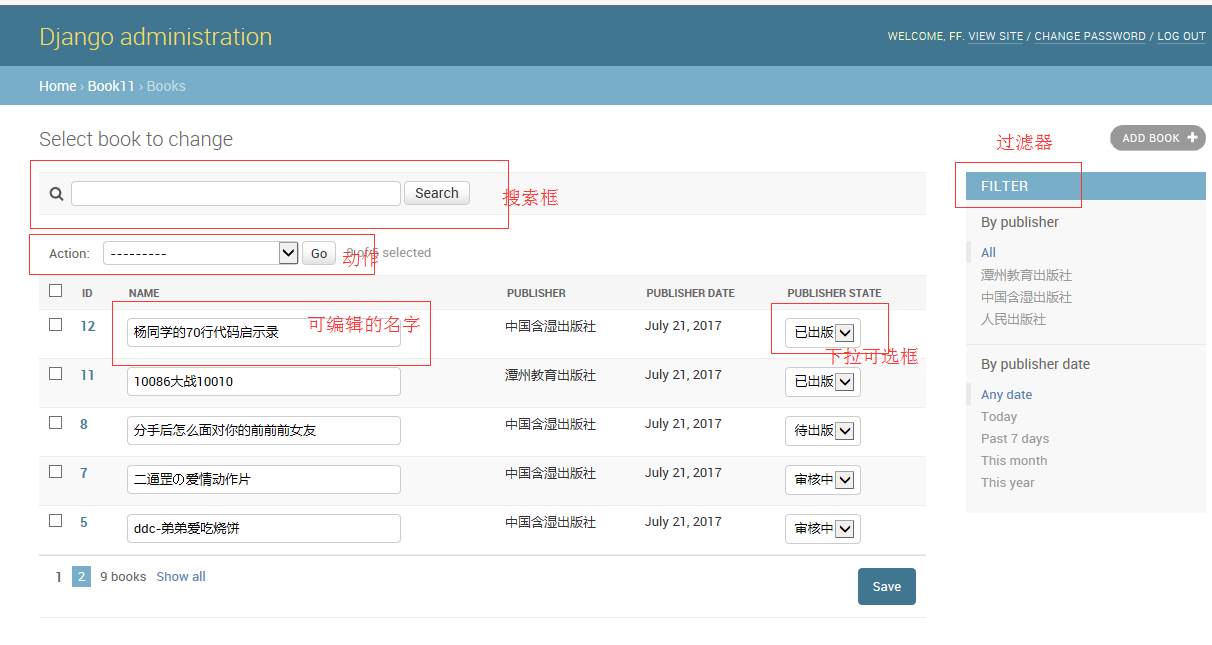Toggle the select-all books checkbox
Viewport: 1212px width, 645px height.
(x=56, y=291)
